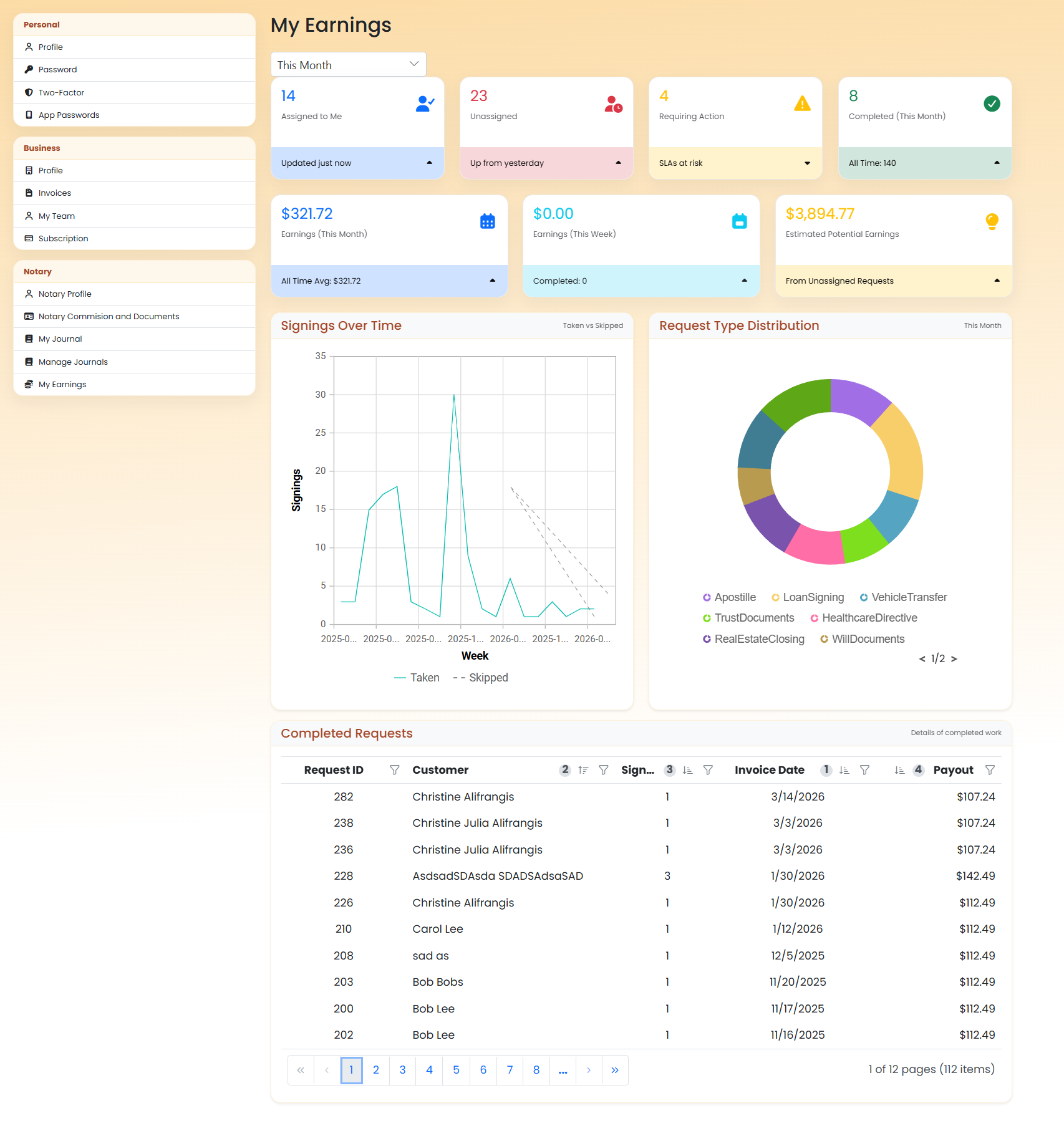Open App Passwords page

point(134,115)
